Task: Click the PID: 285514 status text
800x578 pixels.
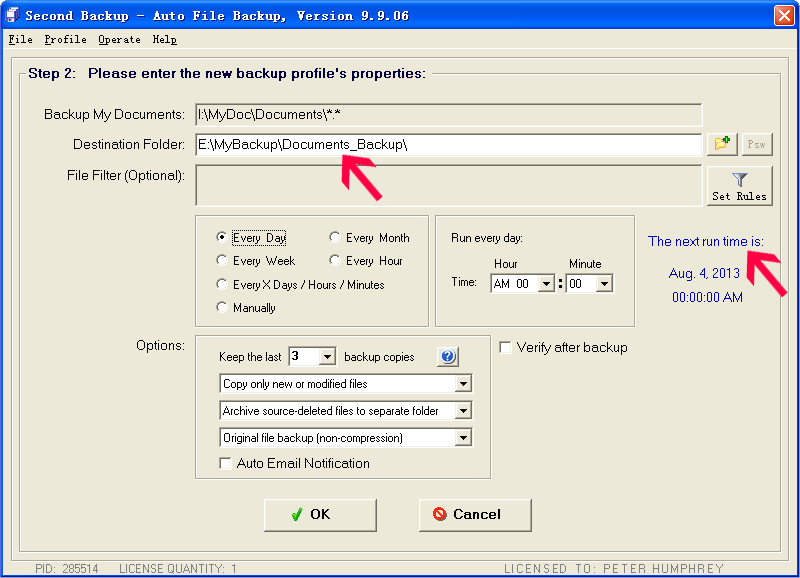Action: pos(66,568)
